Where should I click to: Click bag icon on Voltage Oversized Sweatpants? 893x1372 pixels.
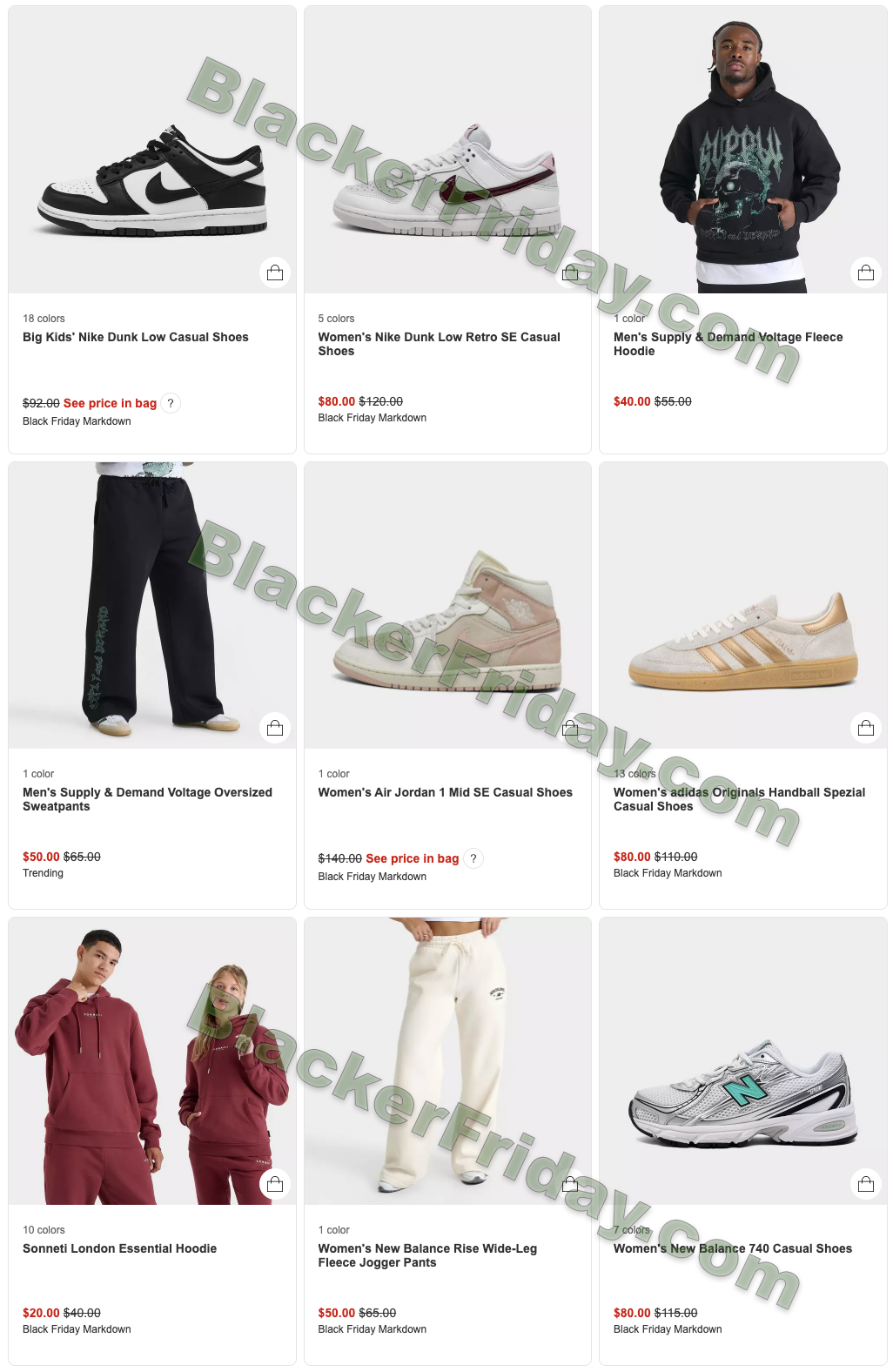pyautogui.click(x=275, y=728)
